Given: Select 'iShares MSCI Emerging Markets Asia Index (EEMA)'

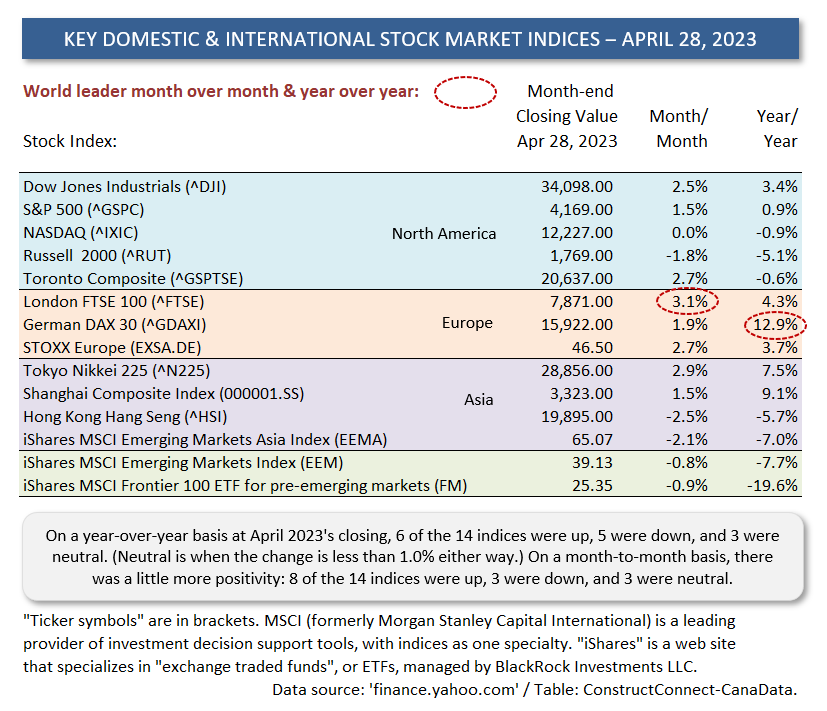Looking at the screenshot, I should point(205,440).
